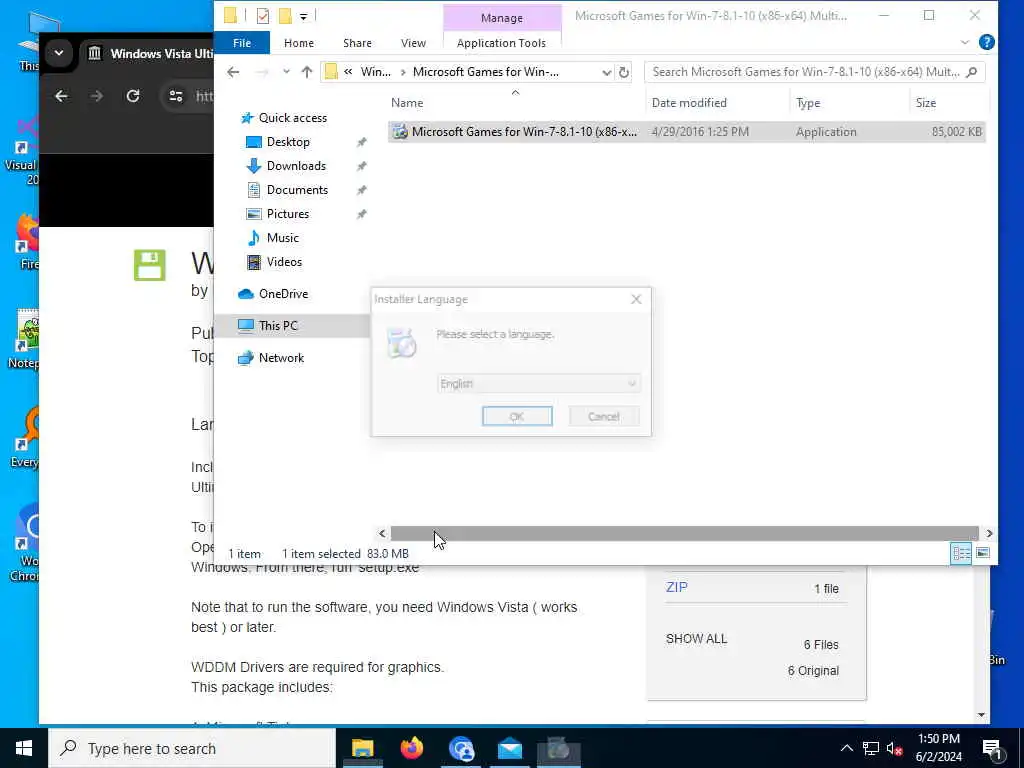1024x768 pixels.
Task: Unpin Desktop pin icon
Action: 361,142
